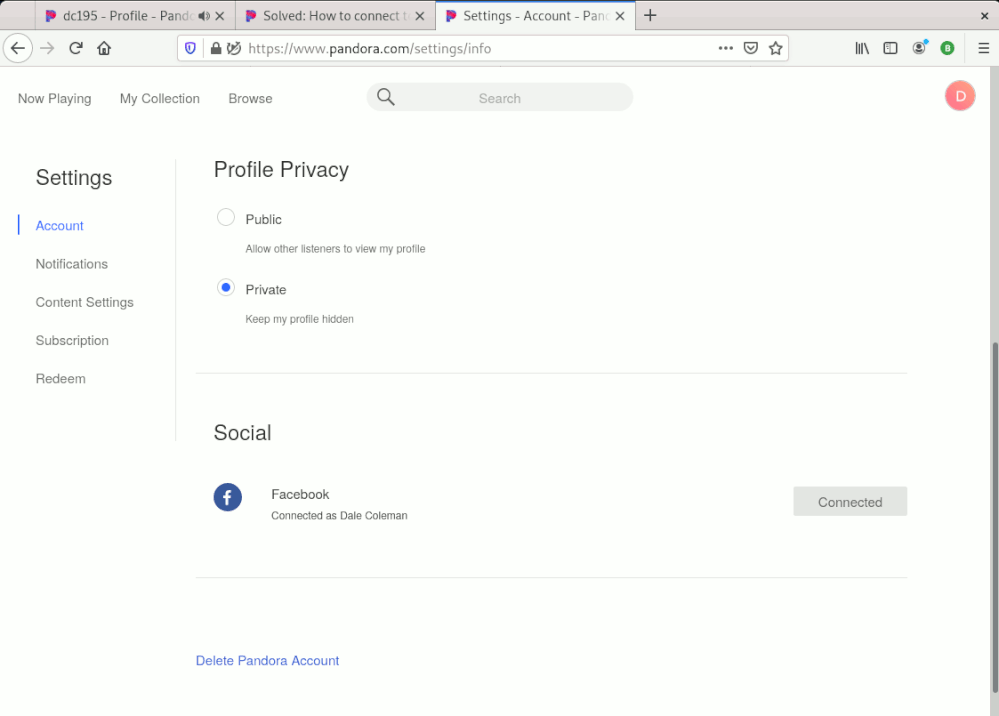Reload the page with the refresh icon

coord(76,47)
